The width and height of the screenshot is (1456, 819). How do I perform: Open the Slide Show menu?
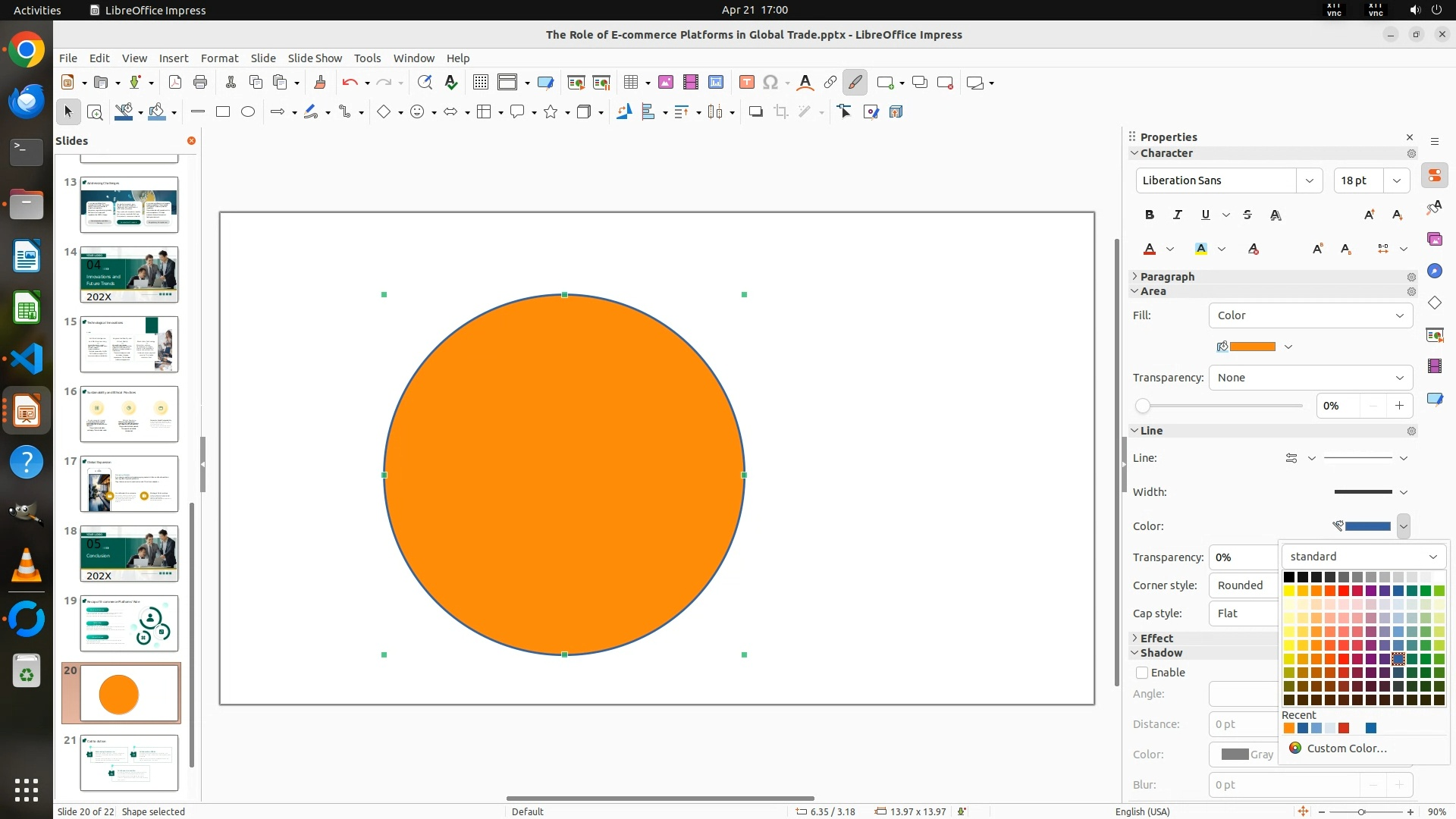coord(315,58)
